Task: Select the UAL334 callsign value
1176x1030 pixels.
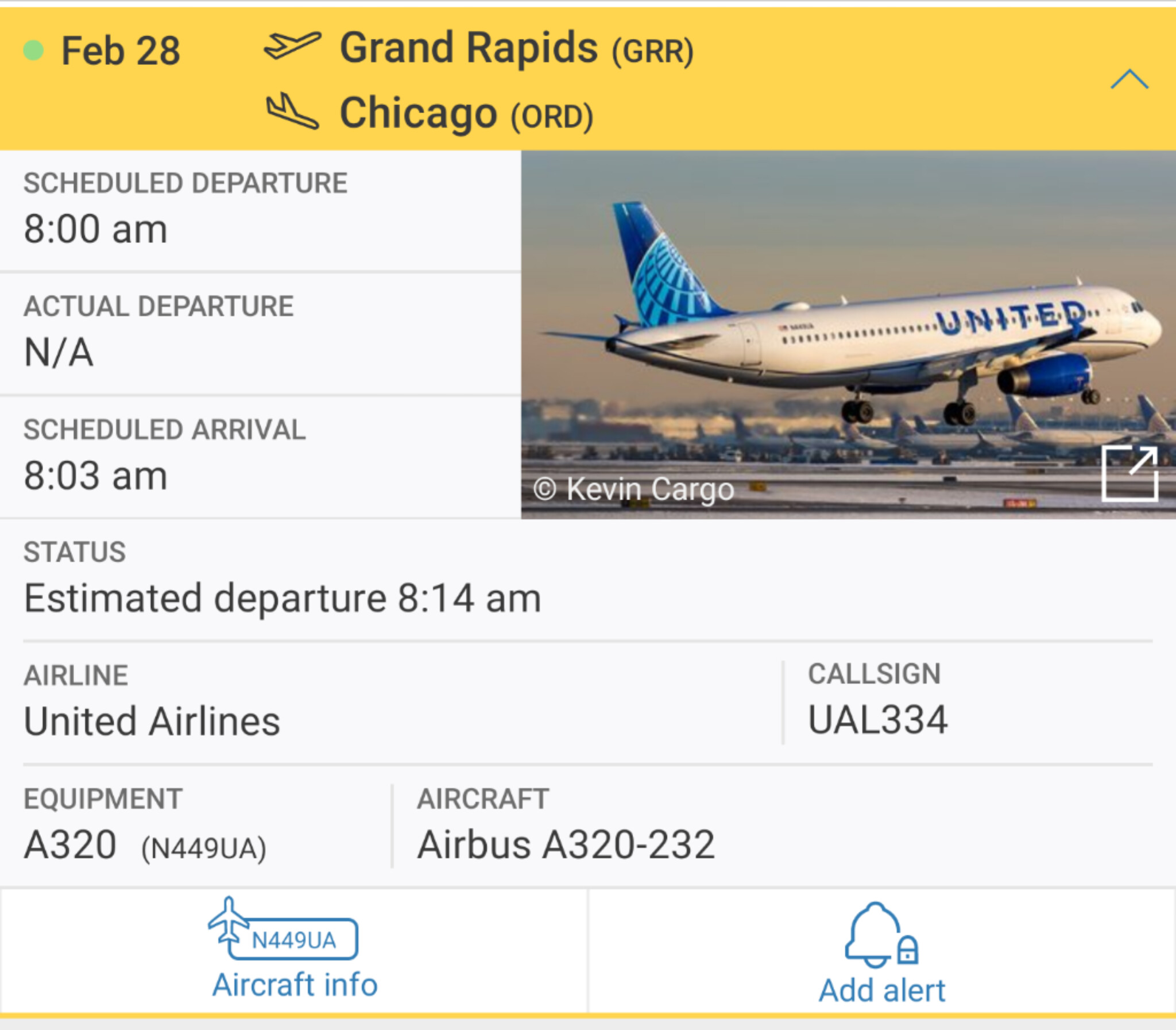Action: click(x=877, y=720)
